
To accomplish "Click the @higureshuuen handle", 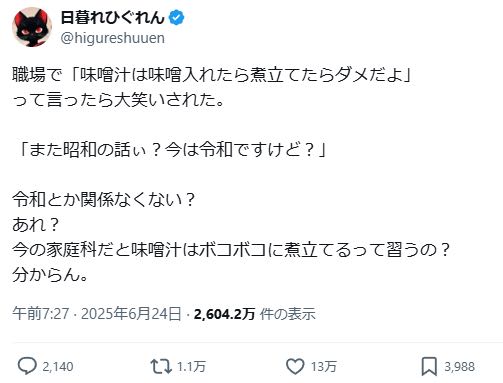I will pos(113,38).
